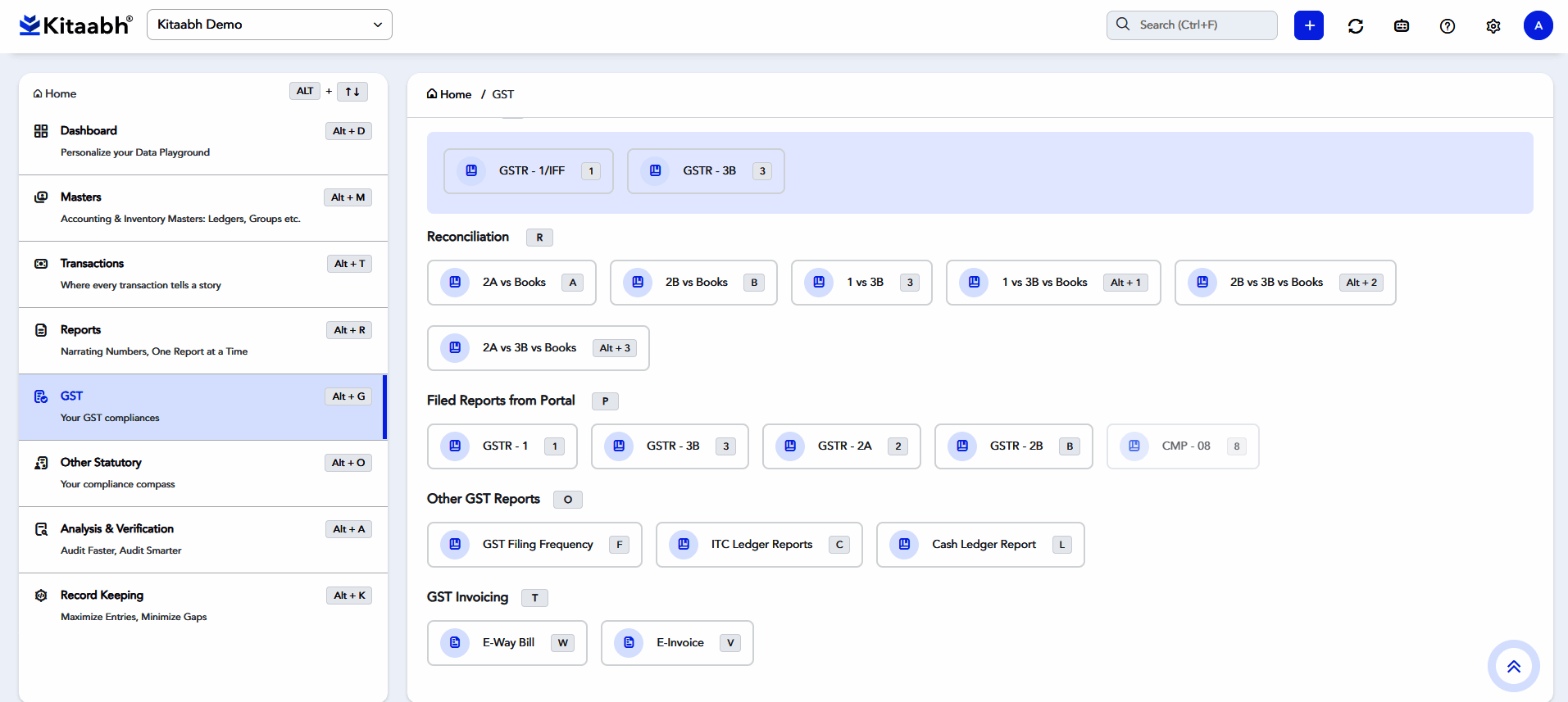This screenshot has width=1568, height=702.
Task: Click the user avatar icon
Action: coord(1538,25)
